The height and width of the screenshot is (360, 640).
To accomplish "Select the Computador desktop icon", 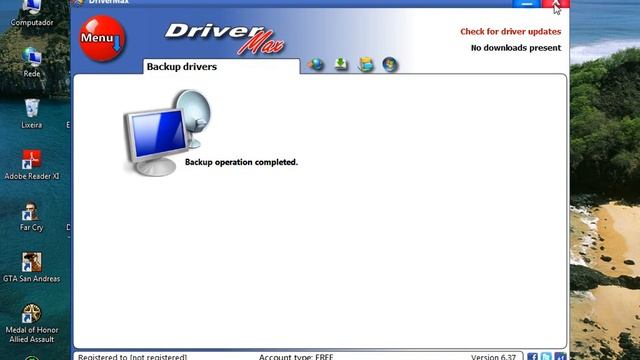I will [32, 13].
